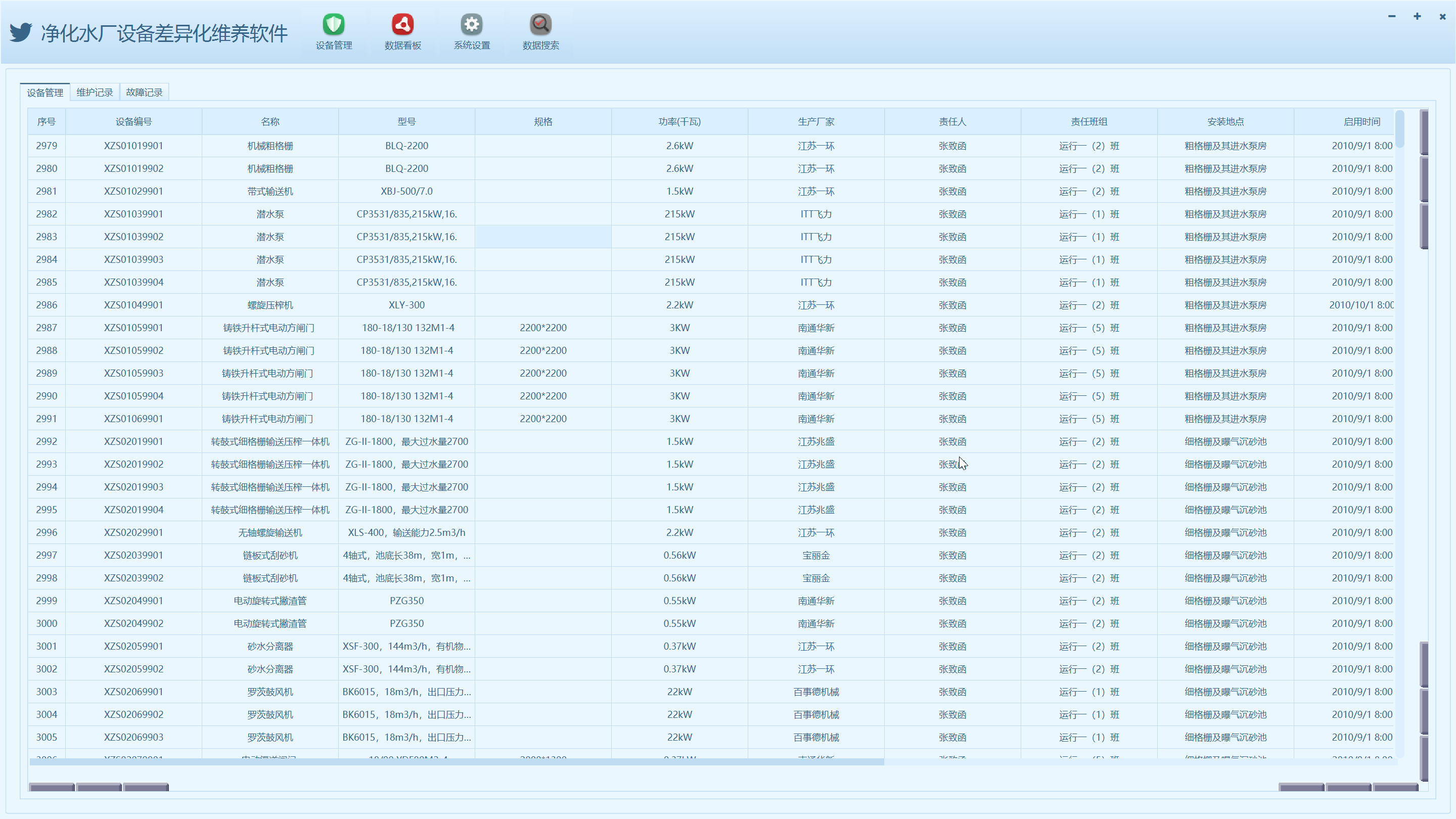Select row number 2993
The width and height of the screenshot is (1456, 819).
[x=47, y=464]
